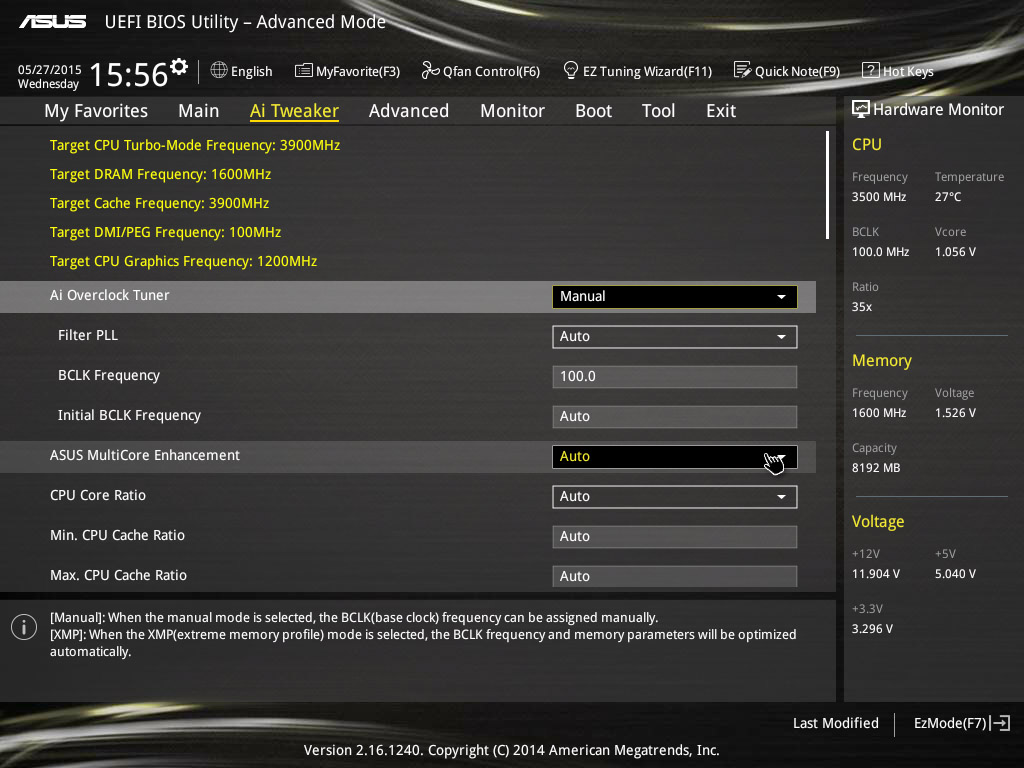Click the Hardware Monitor screen icon
This screenshot has width=1024, height=768.
tap(861, 109)
